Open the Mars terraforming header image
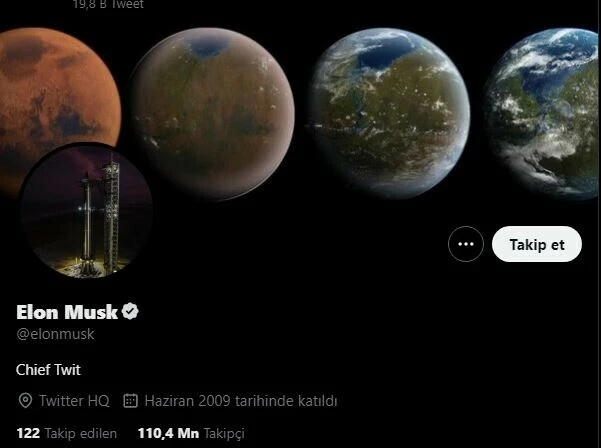 coord(299,111)
